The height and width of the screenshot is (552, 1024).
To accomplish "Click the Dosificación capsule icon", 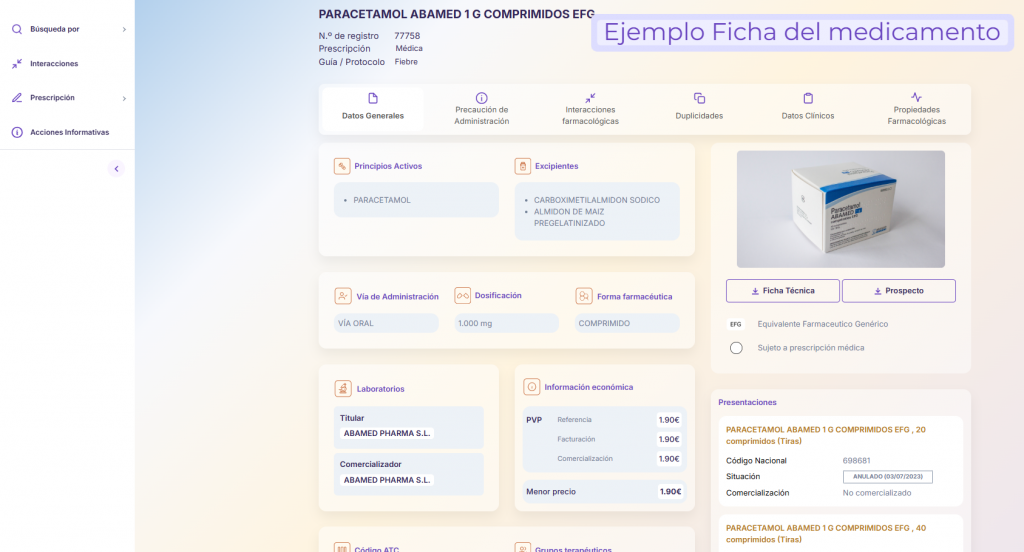I will pyautogui.click(x=462, y=295).
